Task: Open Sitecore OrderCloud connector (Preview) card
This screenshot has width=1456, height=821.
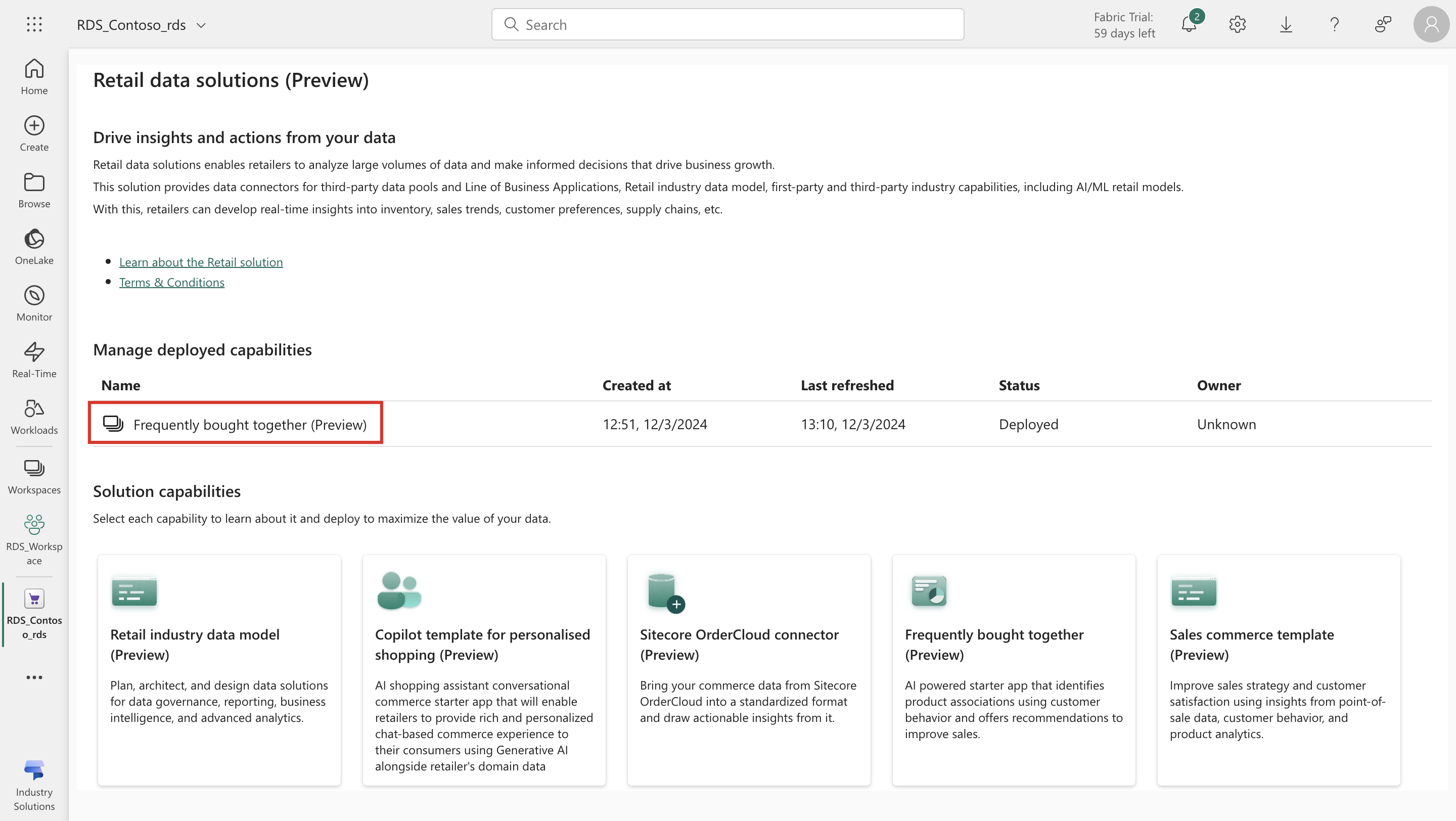Action: click(749, 670)
